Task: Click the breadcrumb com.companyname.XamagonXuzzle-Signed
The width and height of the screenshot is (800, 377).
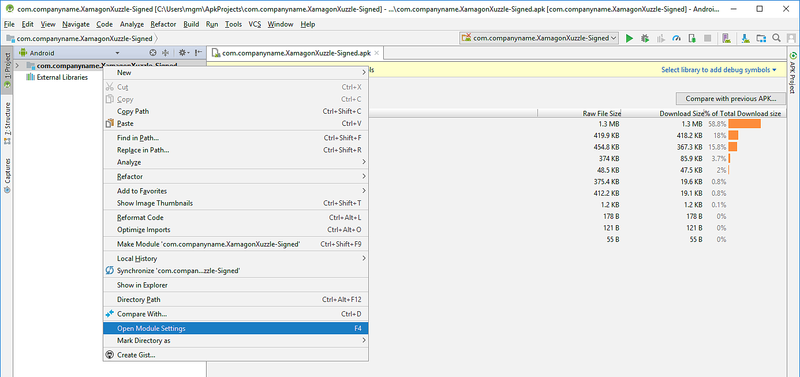Action: point(84,38)
